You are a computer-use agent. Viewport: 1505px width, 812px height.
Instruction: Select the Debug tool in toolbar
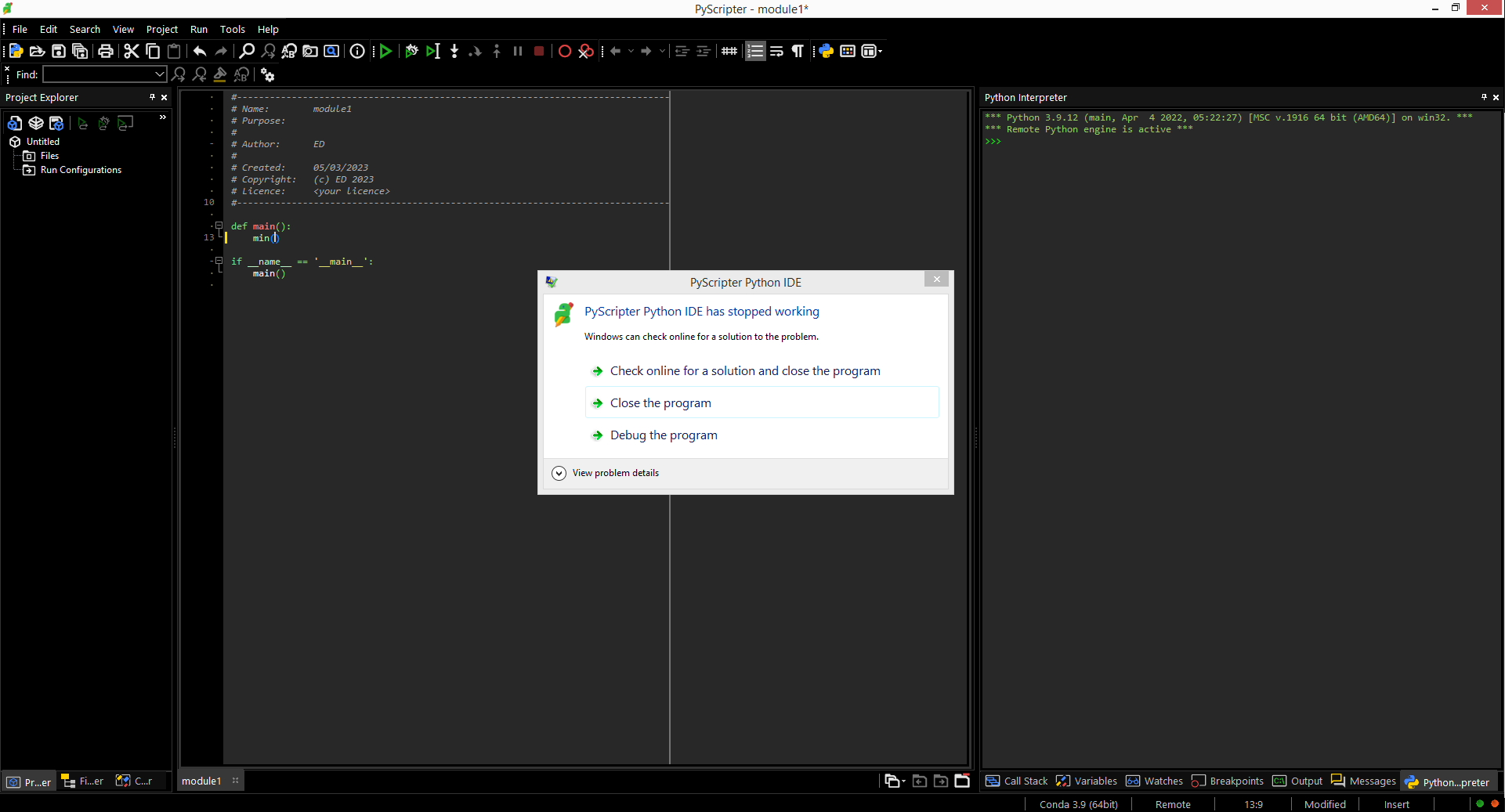(411, 51)
